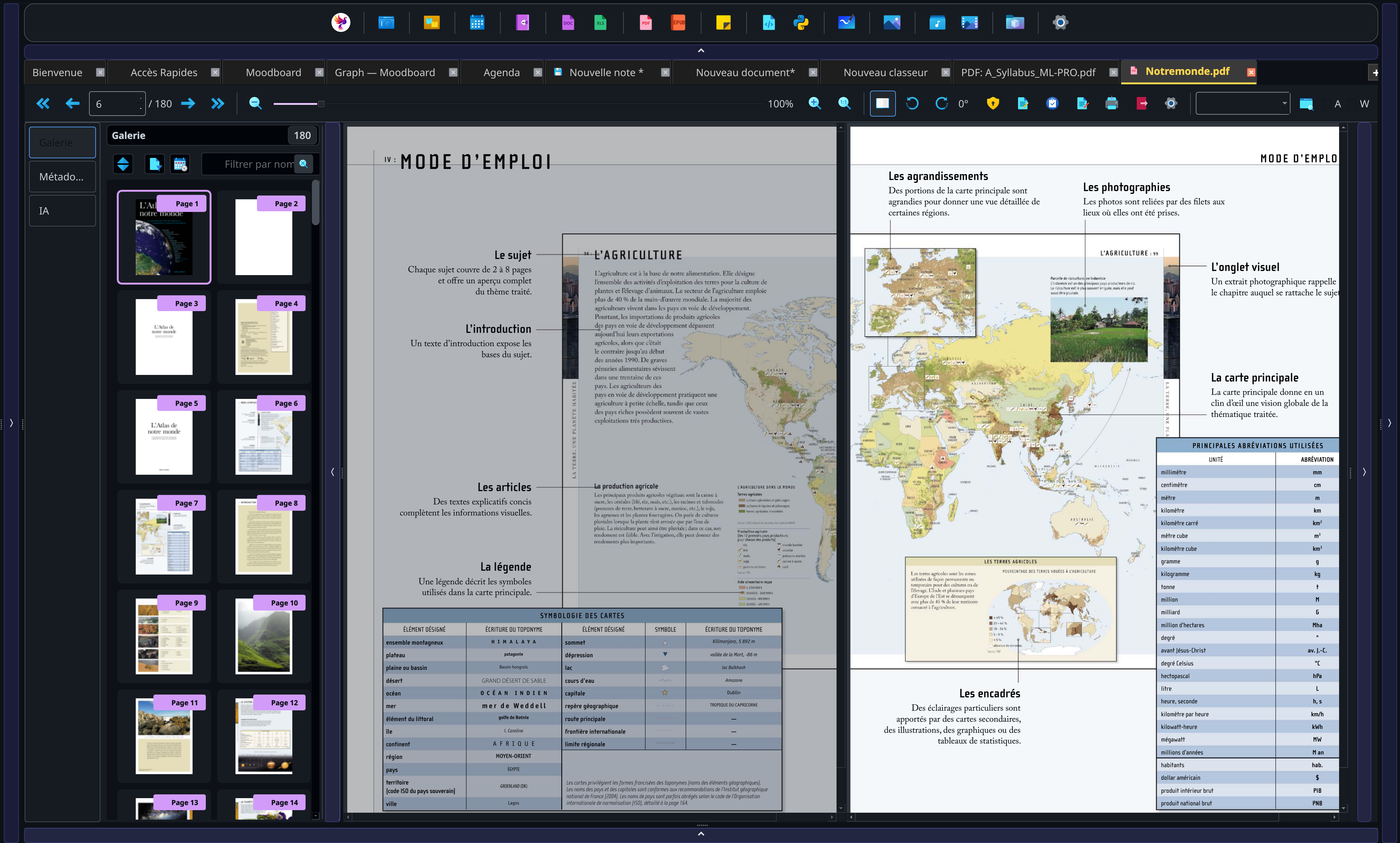Screen dimensions: 1400x843
Task: Go to the first PDF page
Action: [x=43, y=103]
